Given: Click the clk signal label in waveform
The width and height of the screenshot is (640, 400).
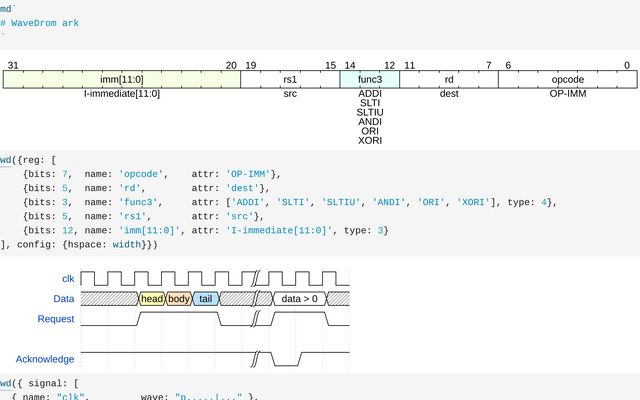Looking at the screenshot, I should 68,278.
